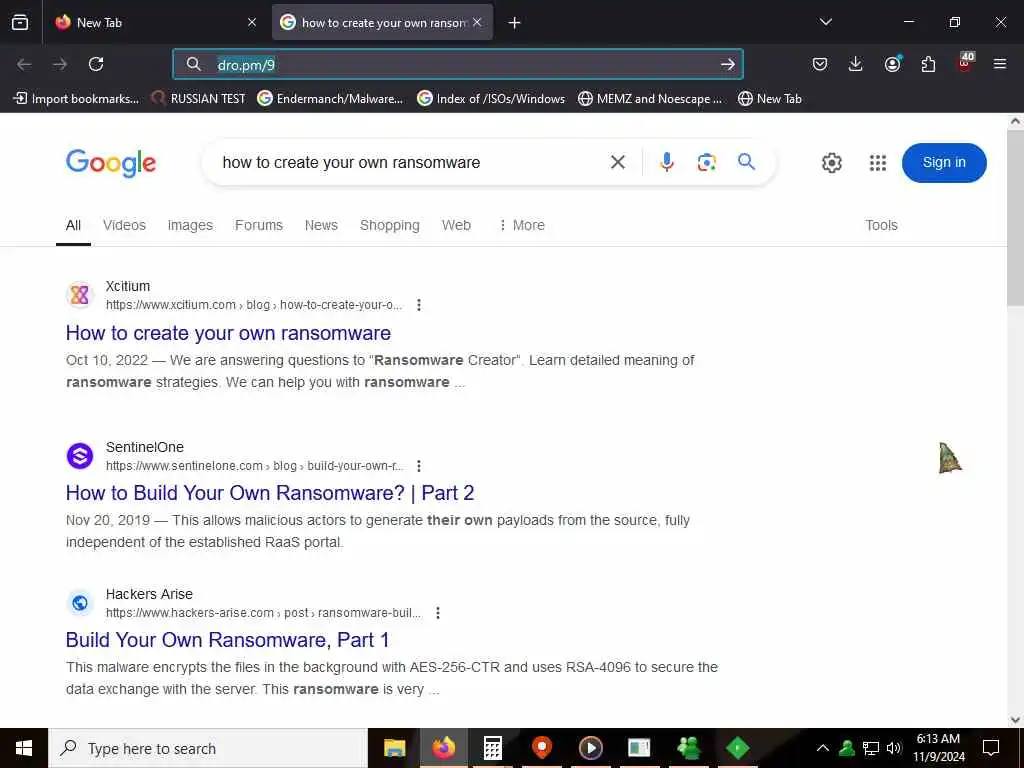Open the Windows Start menu
The height and width of the screenshot is (768, 1024).
tap(24, 748)
